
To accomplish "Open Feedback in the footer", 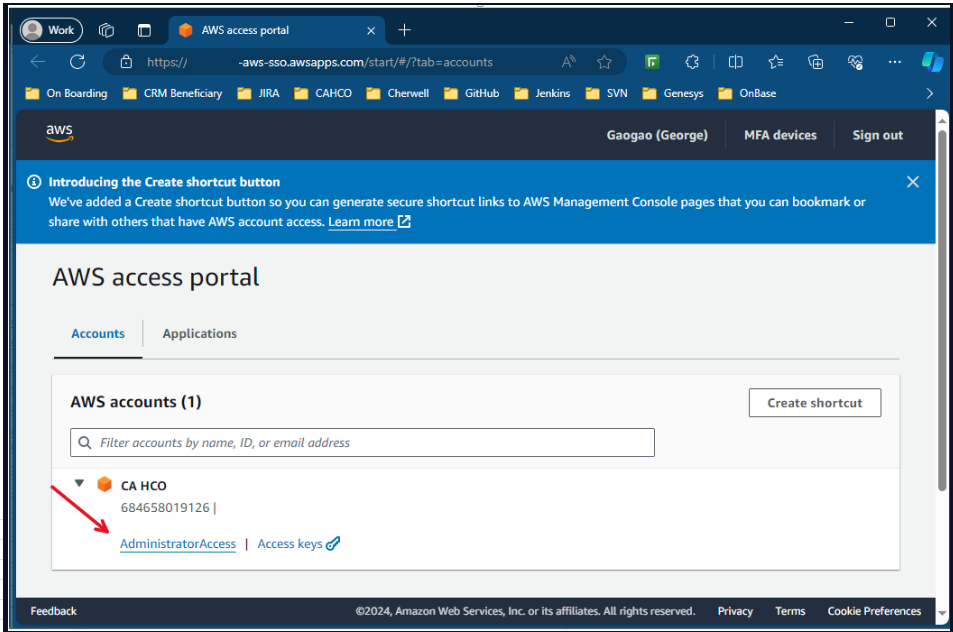I will pyautogui.click(x=53, y=611).
